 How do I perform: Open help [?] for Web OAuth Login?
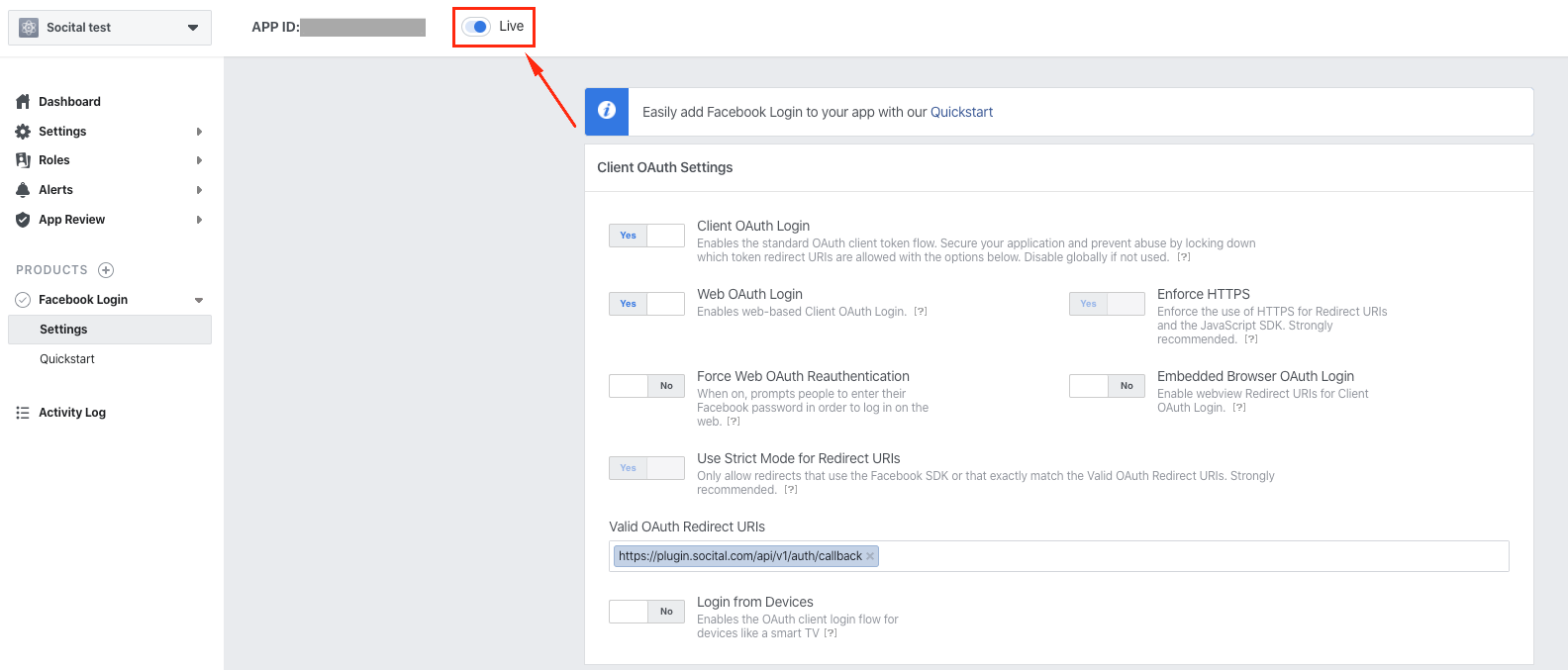921,312
